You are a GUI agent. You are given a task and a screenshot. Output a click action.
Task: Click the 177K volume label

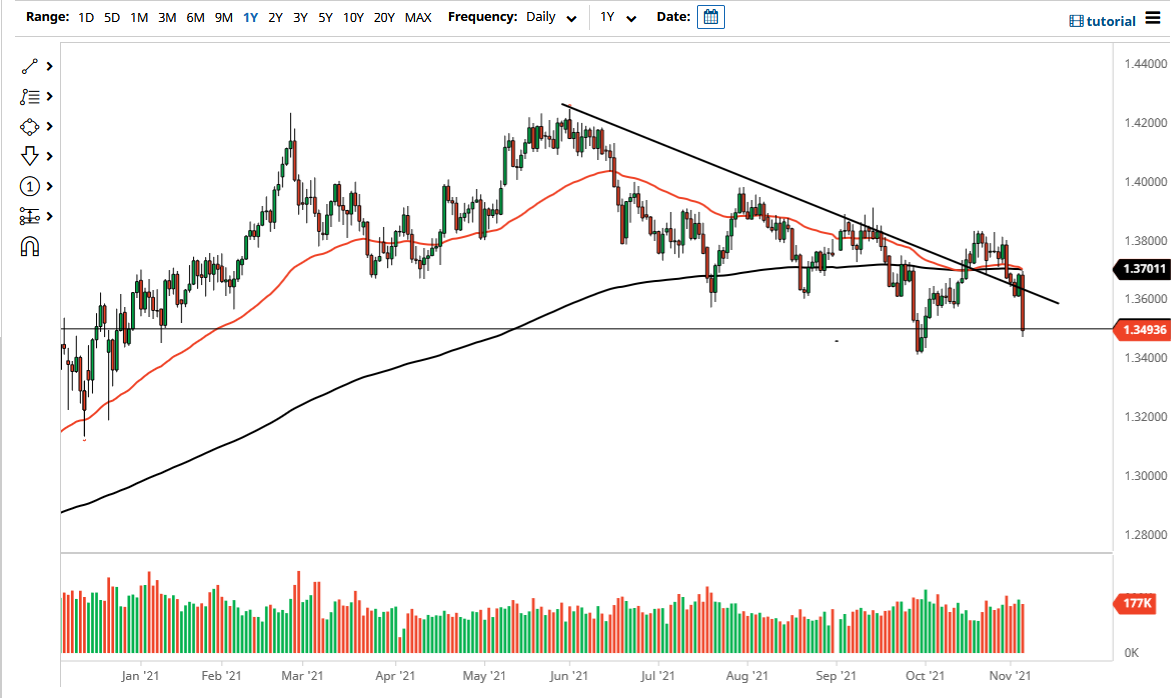[x=1138, y=603]
